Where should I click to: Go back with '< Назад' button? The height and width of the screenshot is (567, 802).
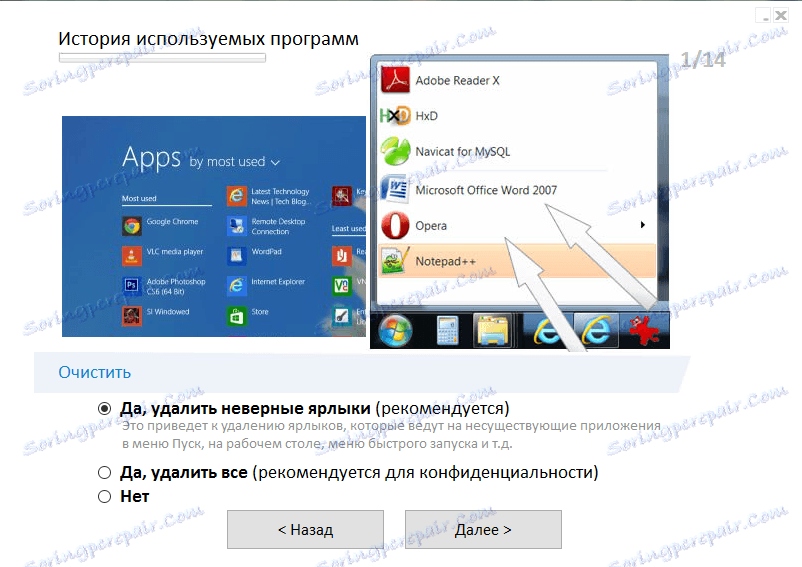(305, 530)
